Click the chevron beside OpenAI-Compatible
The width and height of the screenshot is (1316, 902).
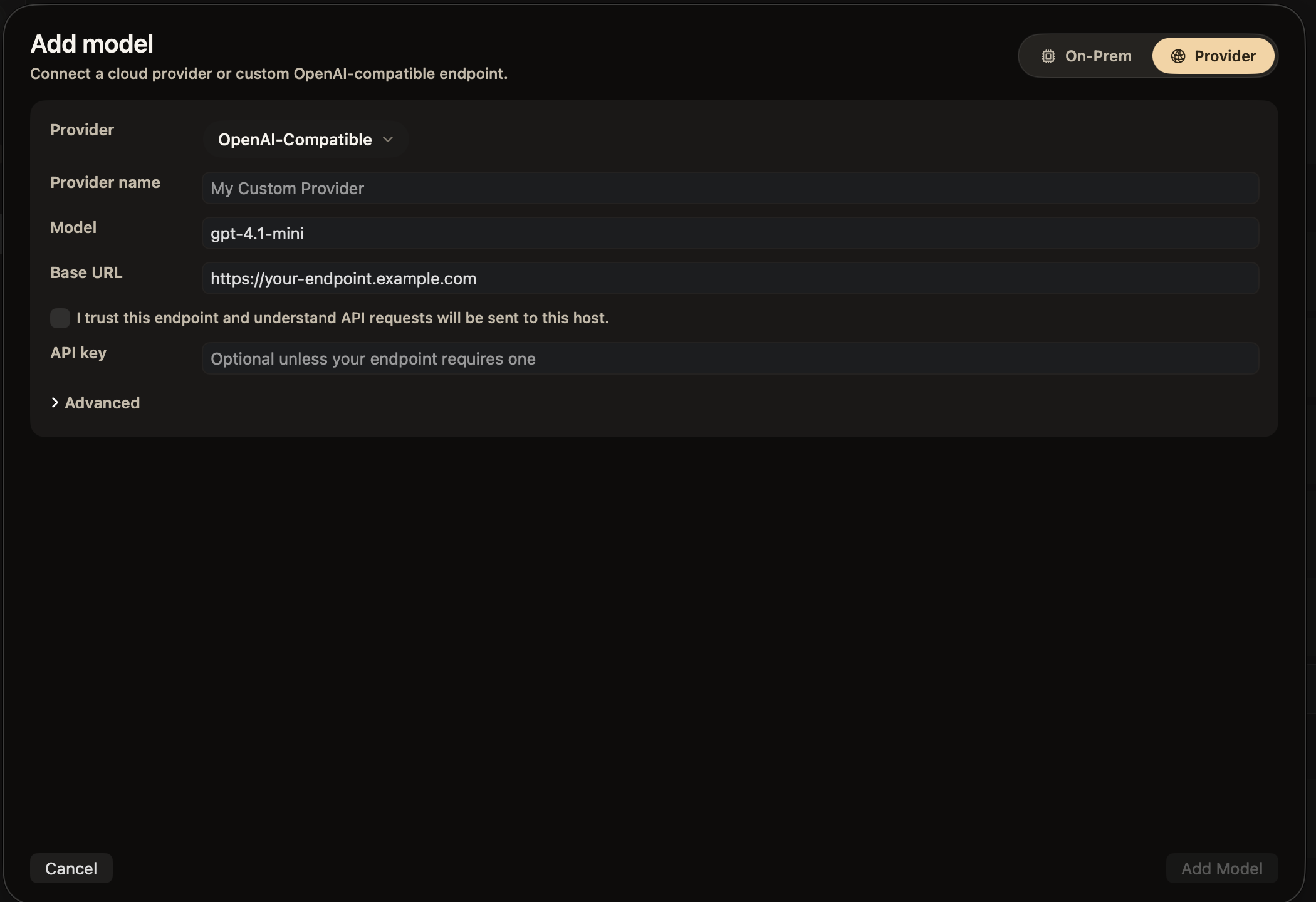pyautogui.click(x=387, y=139)
